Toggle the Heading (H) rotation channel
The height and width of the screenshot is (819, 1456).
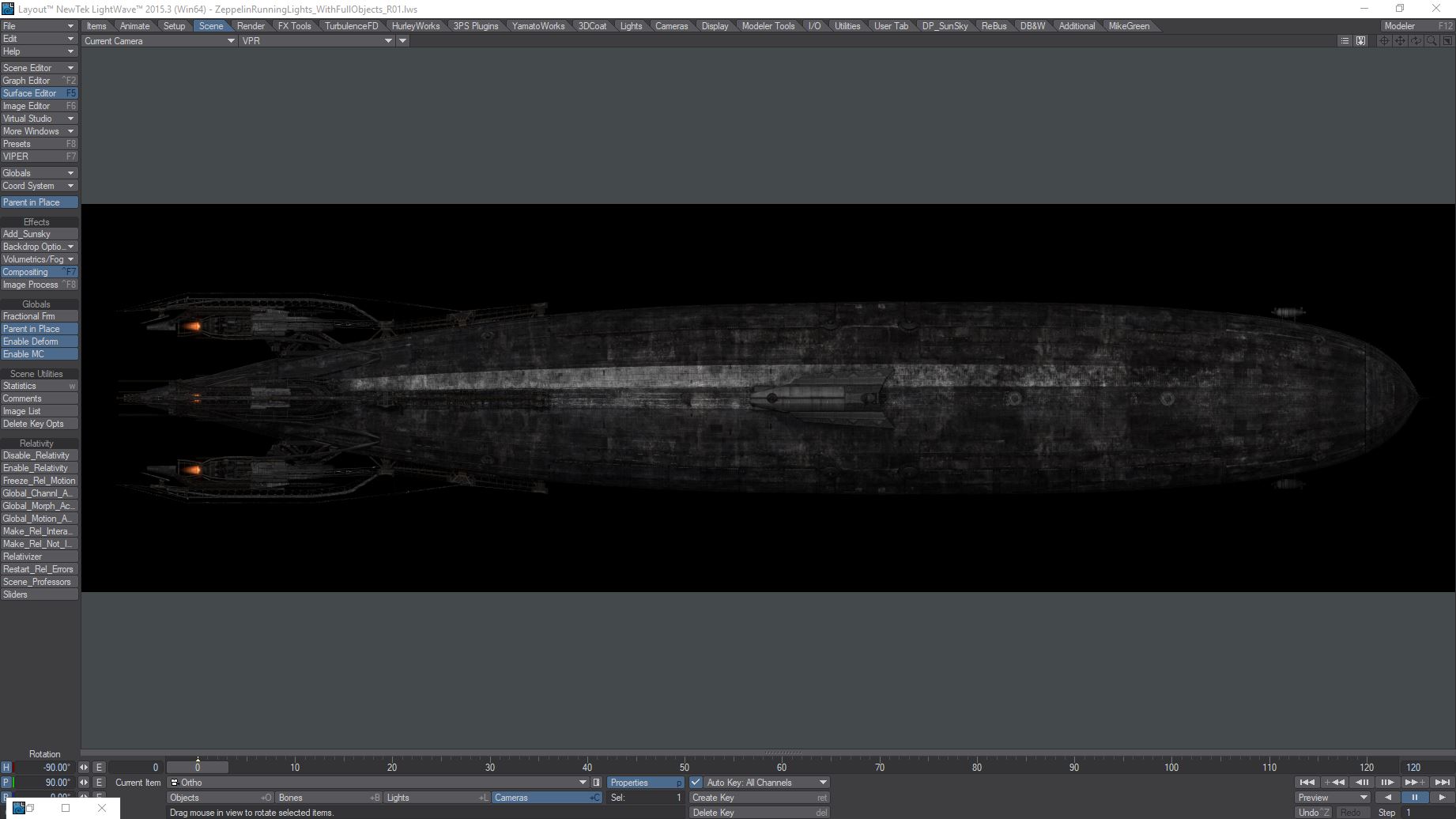(6, 768)
